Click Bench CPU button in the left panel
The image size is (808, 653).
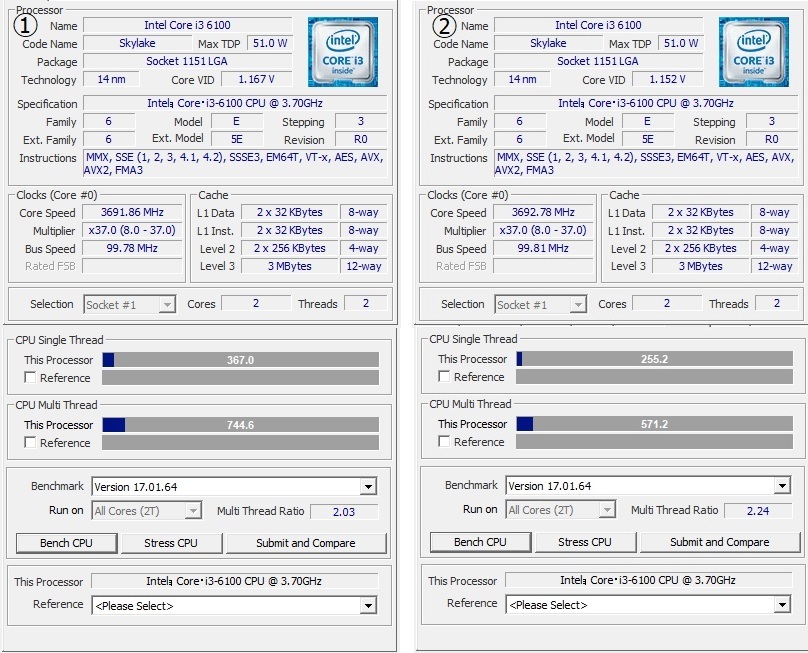pyautogui.click(x=66, y=543)
